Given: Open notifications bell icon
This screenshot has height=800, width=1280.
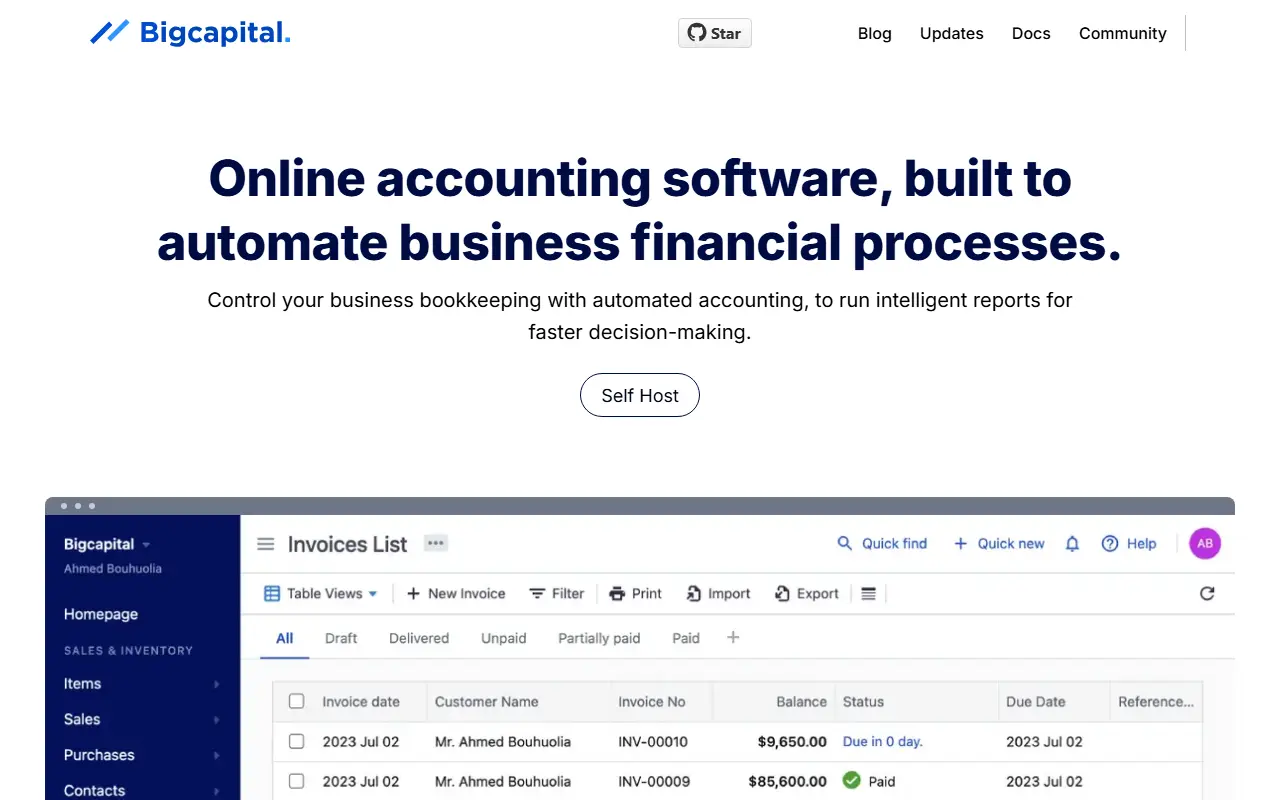Looking at the screenshot, I should point(1072,544).
